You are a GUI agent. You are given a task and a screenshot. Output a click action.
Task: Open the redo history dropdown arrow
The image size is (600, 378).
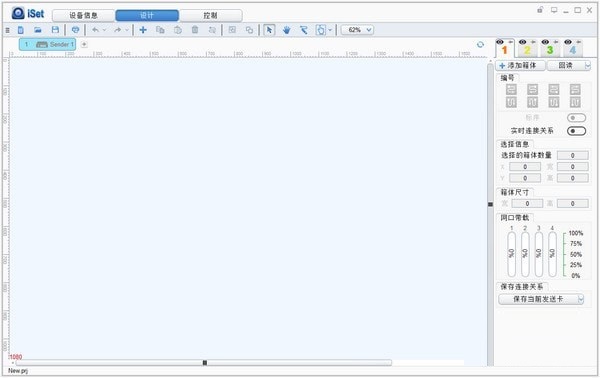click(x=127, y=30)
